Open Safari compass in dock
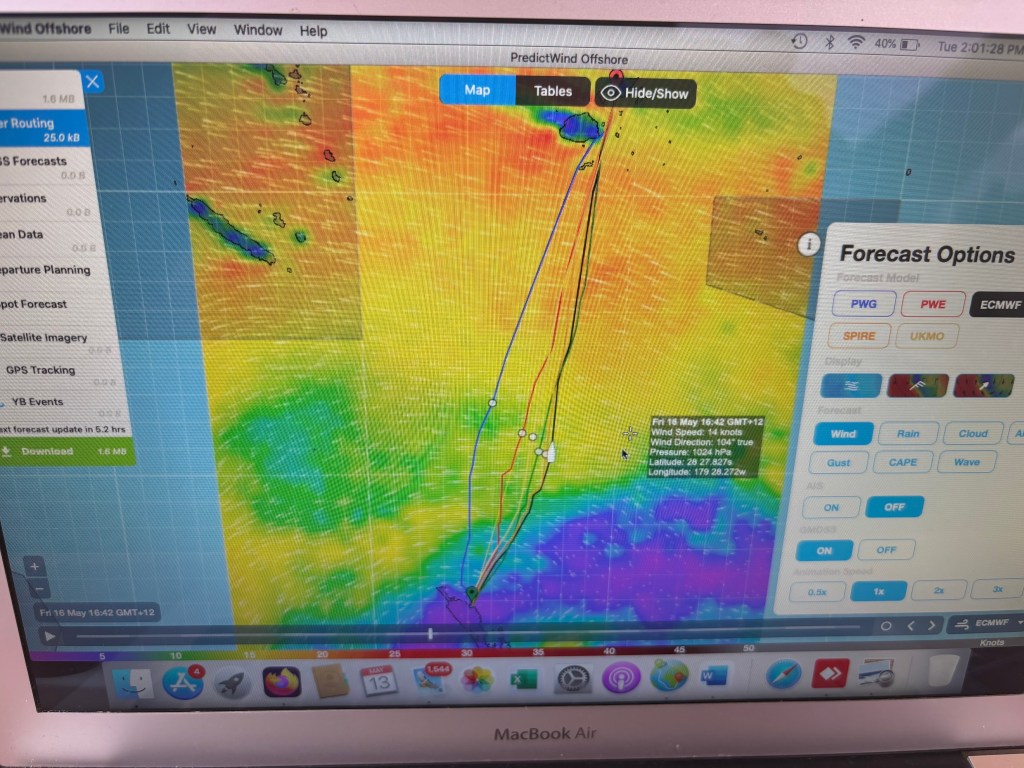Viewport: 1024px width, 768px height. 783,674
